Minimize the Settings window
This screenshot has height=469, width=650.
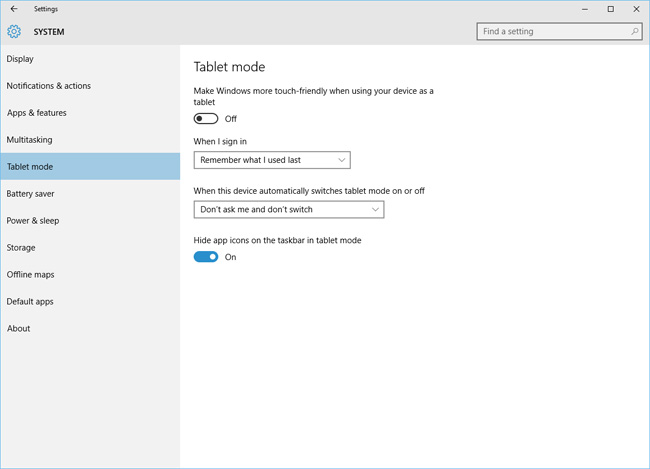point(585,9)
